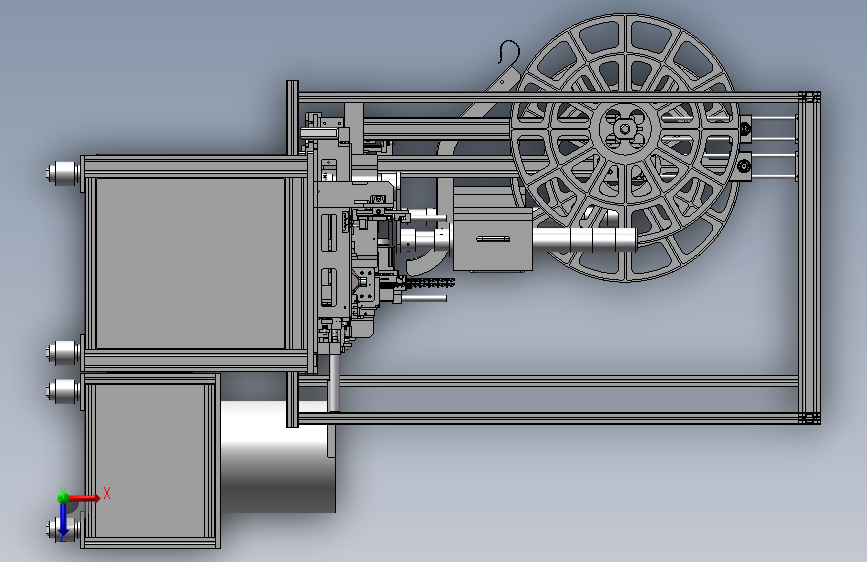The height and width of the screenshot is (562, 867).
Task: Select the vertical rod below the mechanism
Action: [334, 383]
